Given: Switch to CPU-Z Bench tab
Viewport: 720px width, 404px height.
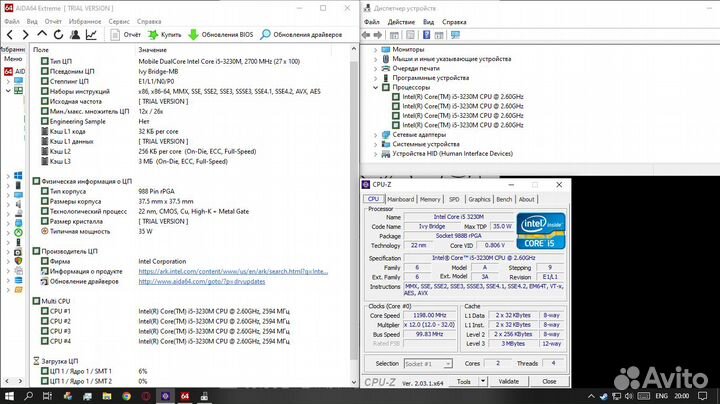Looking at the screenshot, I should pos(504,199).
